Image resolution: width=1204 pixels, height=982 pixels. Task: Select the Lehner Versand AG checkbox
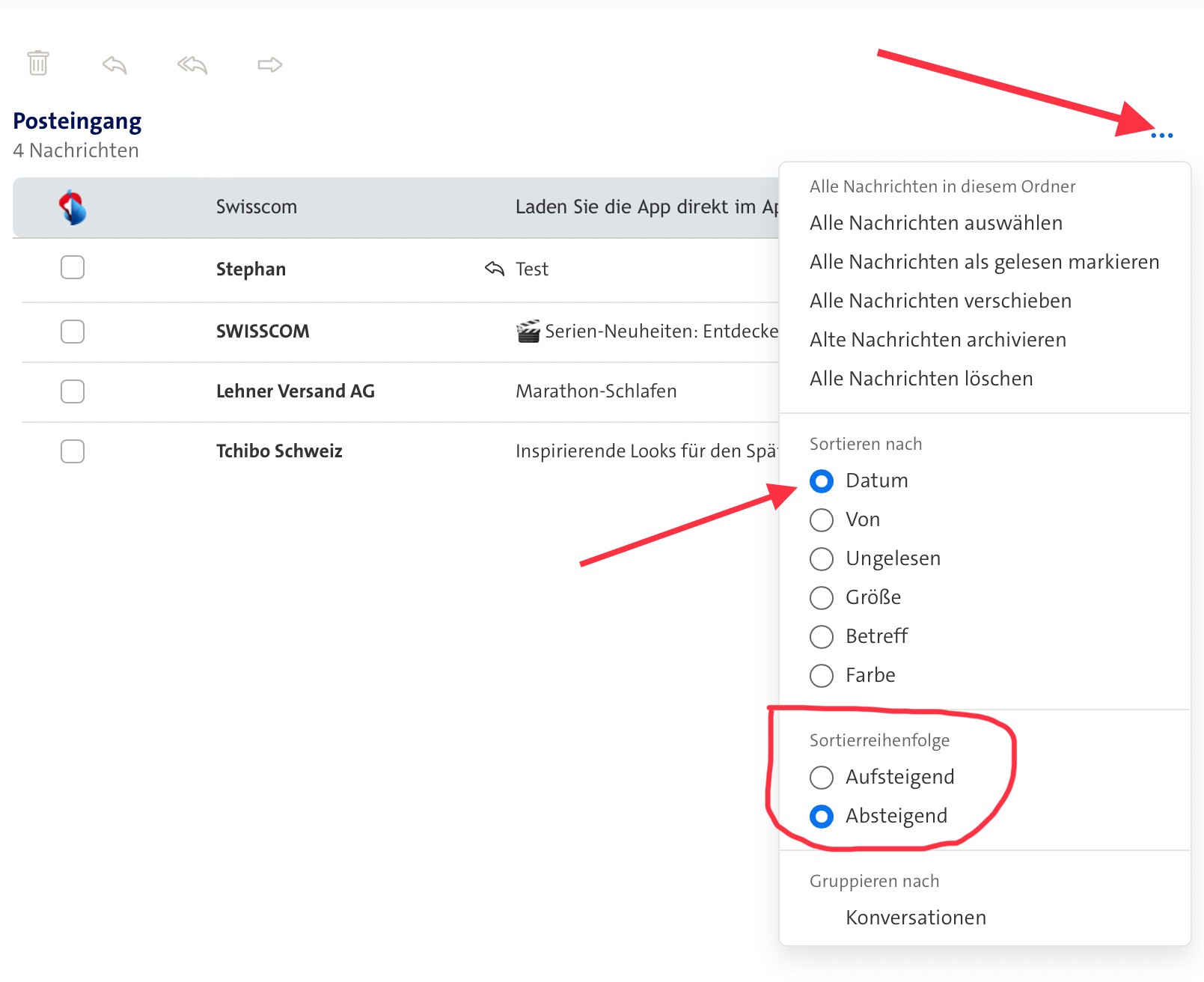click(73, 391)
